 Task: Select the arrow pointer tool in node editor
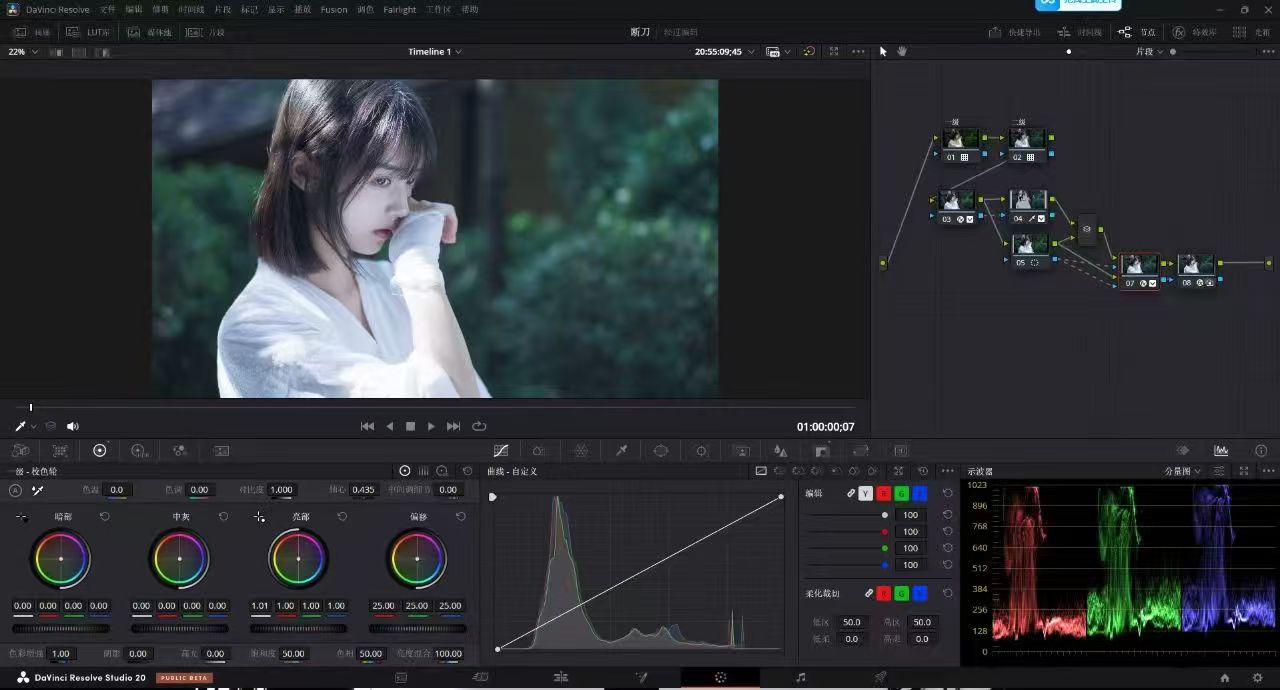pos(883,51)
